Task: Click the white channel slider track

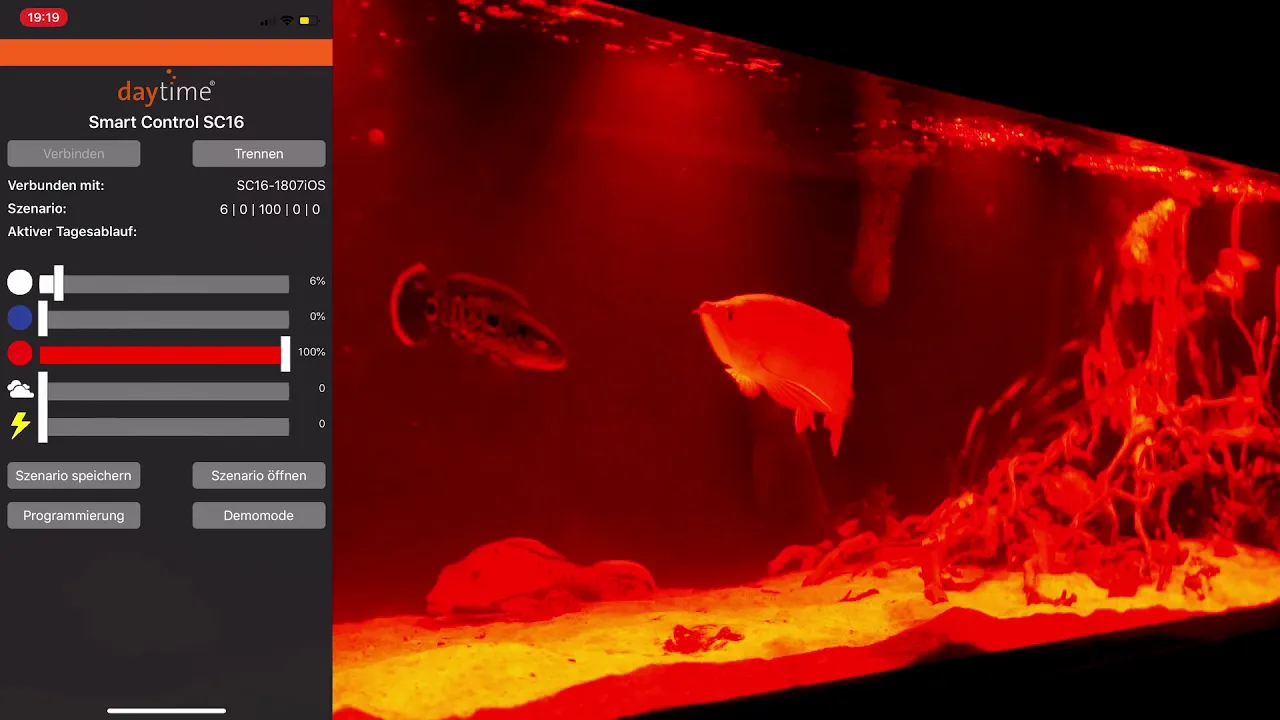Action: tap(164, 285)
